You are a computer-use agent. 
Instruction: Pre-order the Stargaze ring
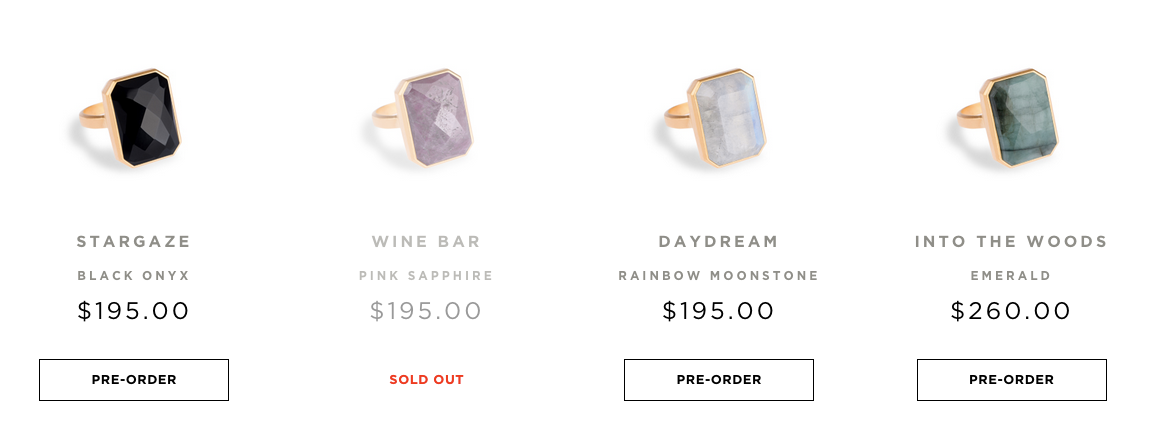tap(134, 380)
